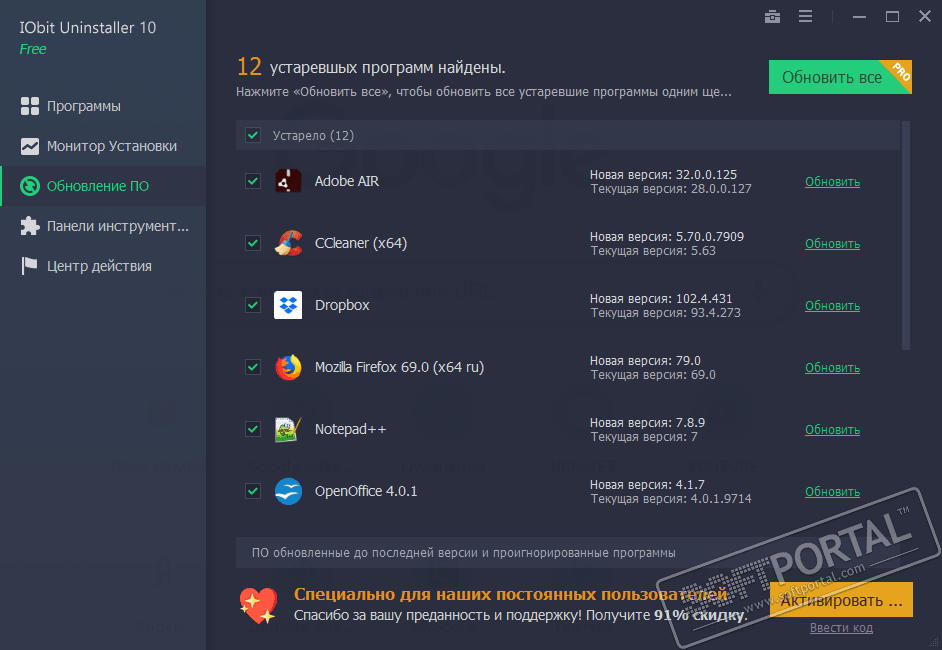Click the Текущая версия: 4.0.1.9714 text
942x650 pixels.
[x=671, y=499]
